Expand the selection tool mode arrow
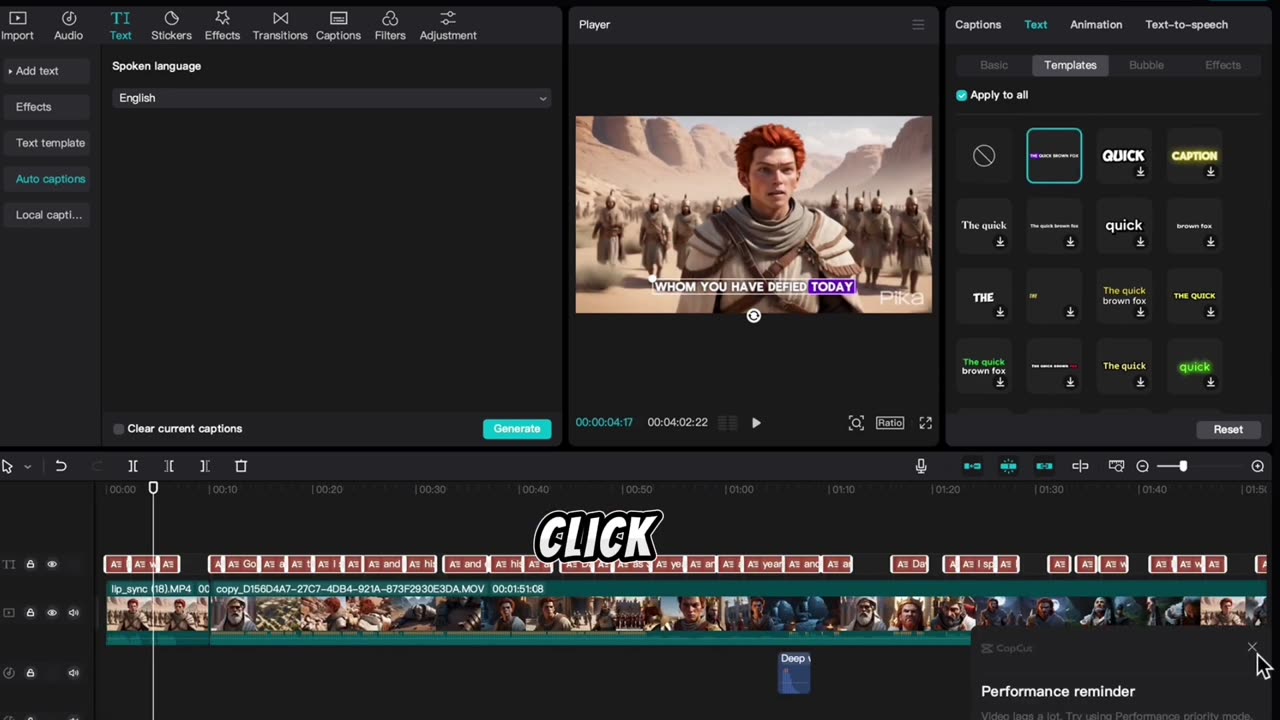Viewport: 1280px width, 720px height. pos(27,467)
